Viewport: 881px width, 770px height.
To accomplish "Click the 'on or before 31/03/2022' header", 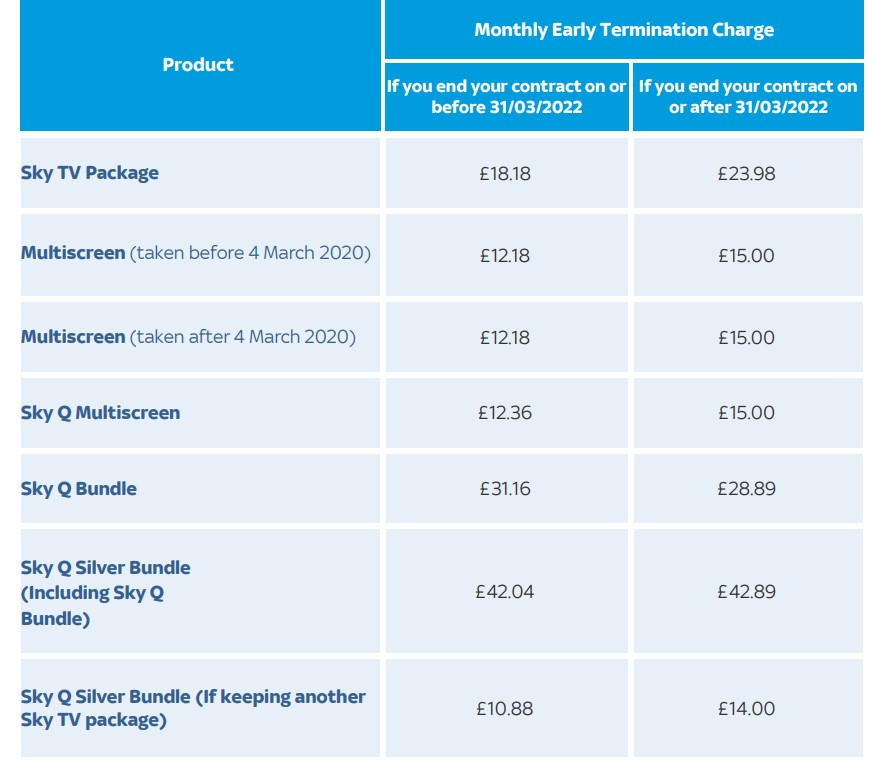I will (506, 96).
